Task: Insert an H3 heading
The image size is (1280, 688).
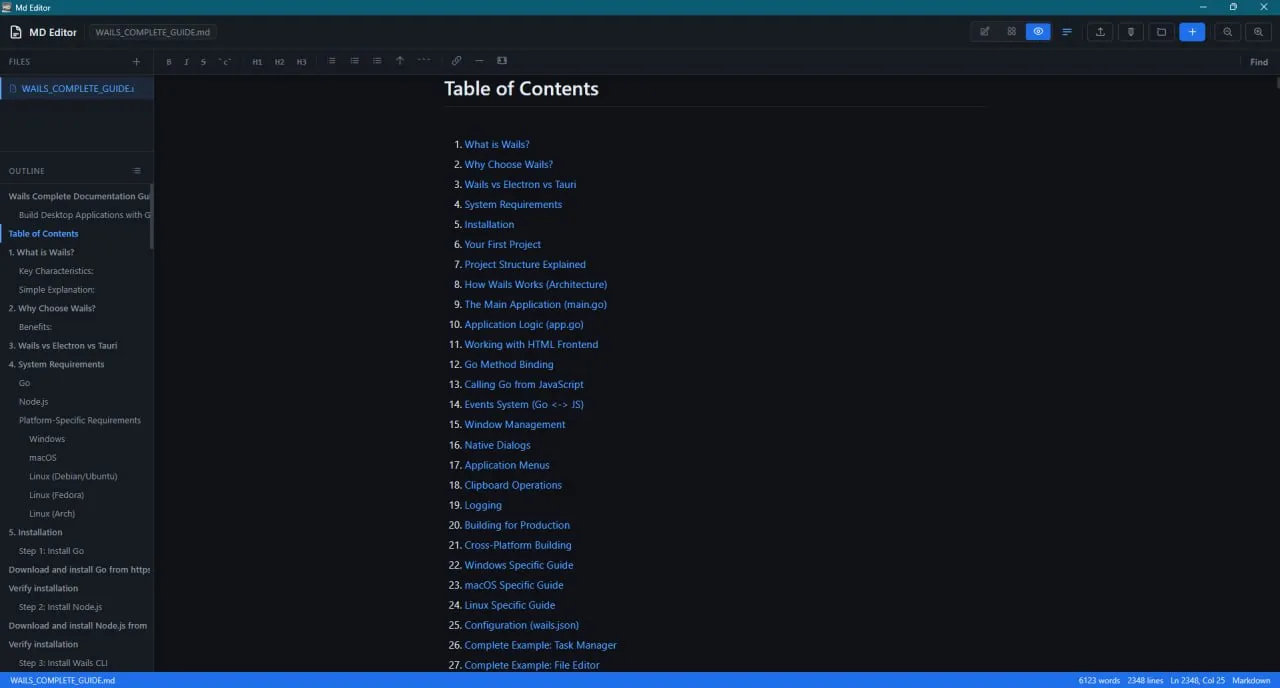Action: [301, 62]
